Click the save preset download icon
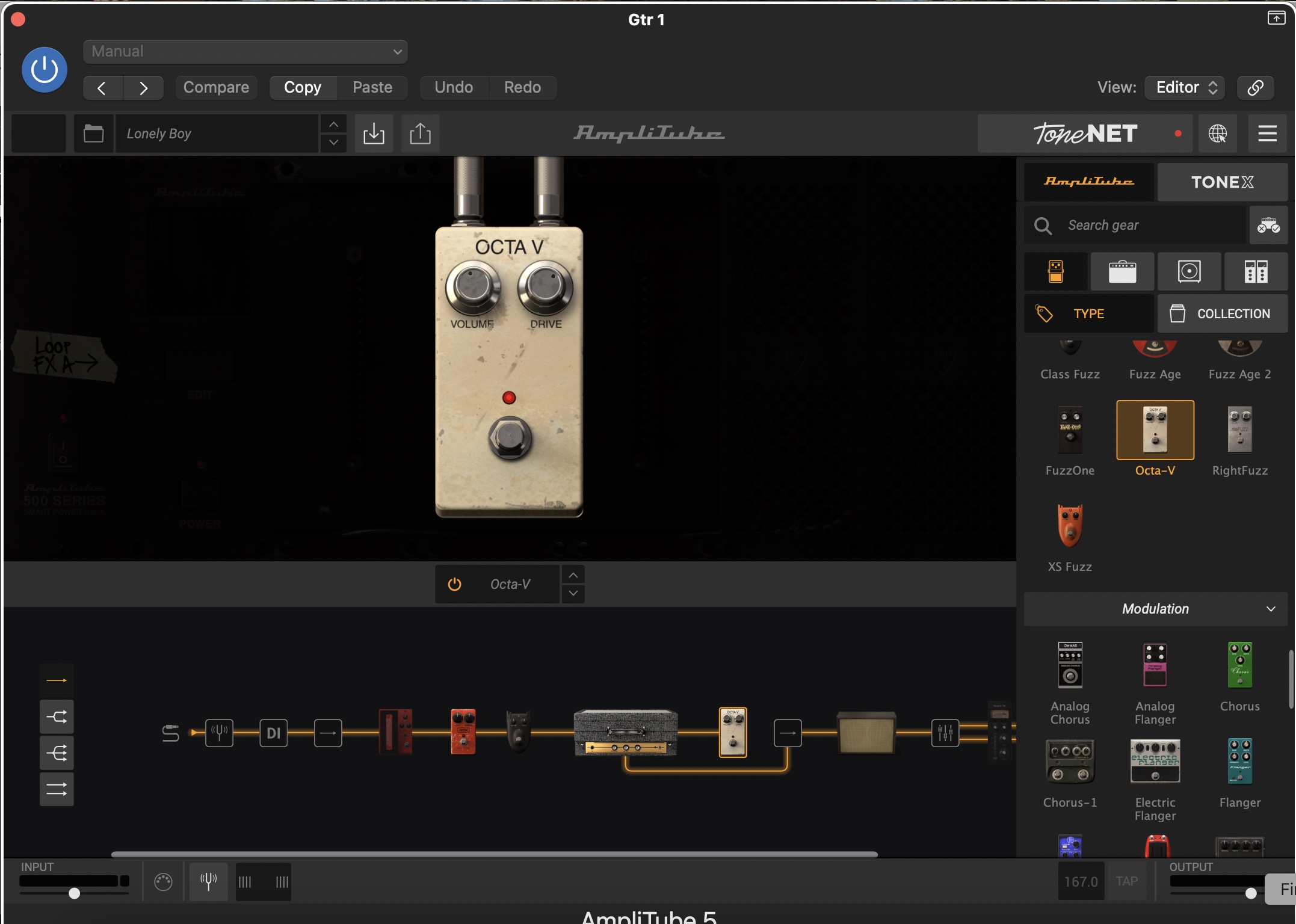This screenshot has height=924, width=1296. pos(374,134)
